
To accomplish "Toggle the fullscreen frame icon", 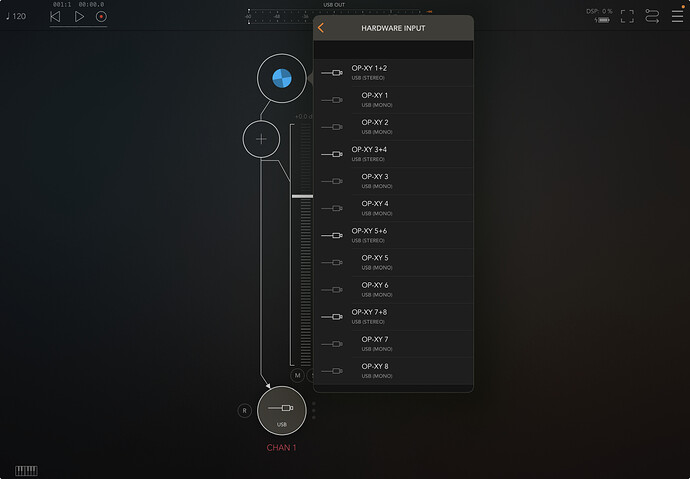I will (x=627, y=16).
